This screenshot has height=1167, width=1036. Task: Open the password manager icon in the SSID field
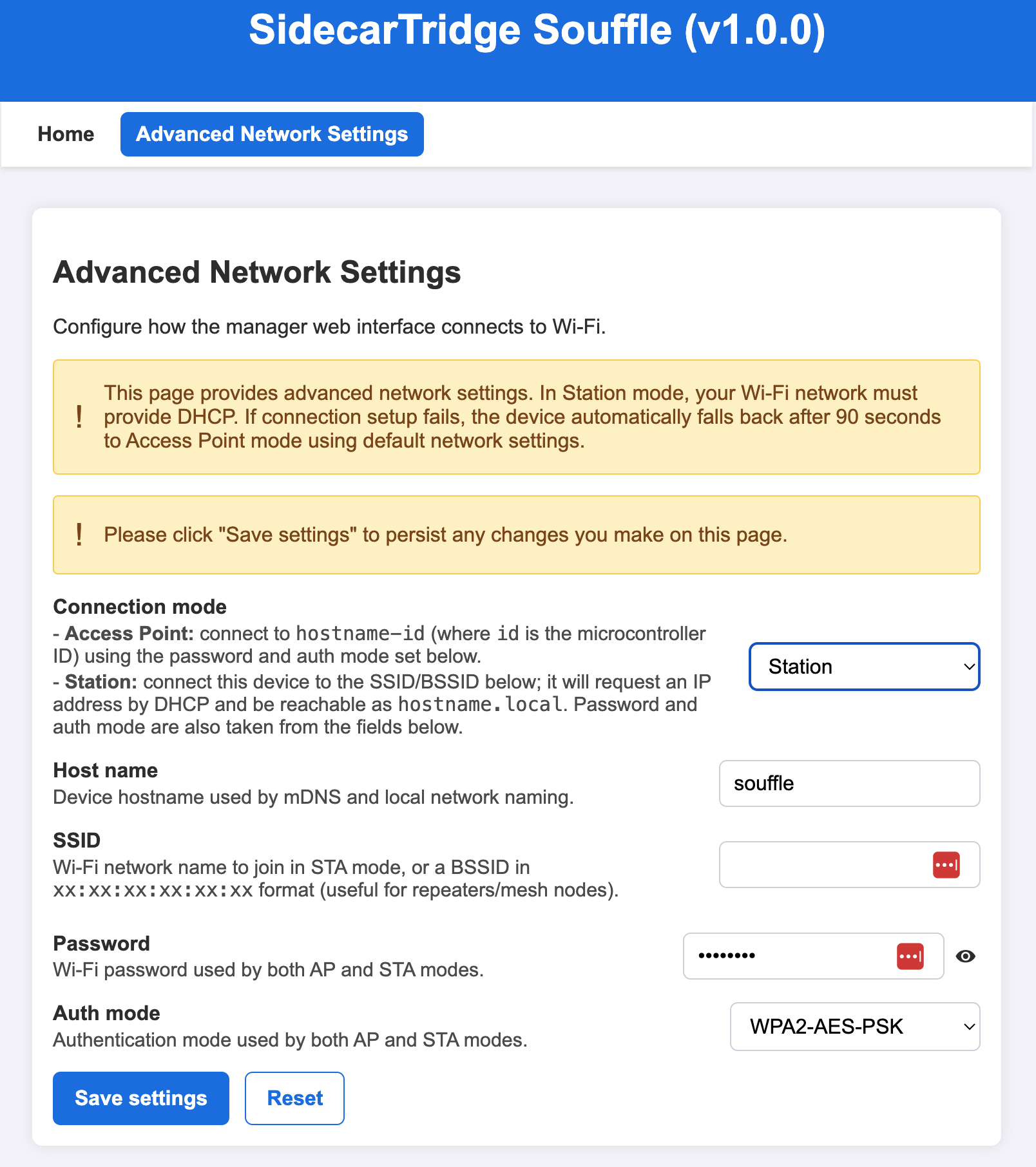click(x=945, y=865)
